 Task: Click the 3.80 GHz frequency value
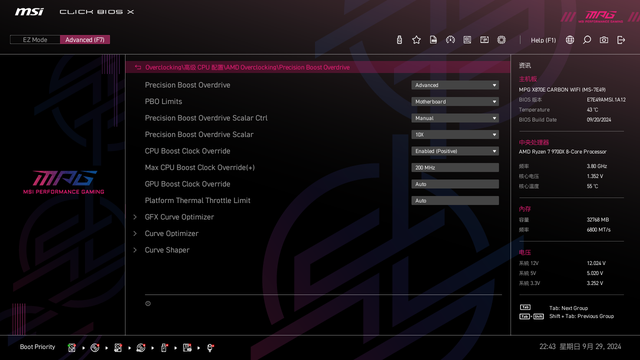(x=596, y=166)
